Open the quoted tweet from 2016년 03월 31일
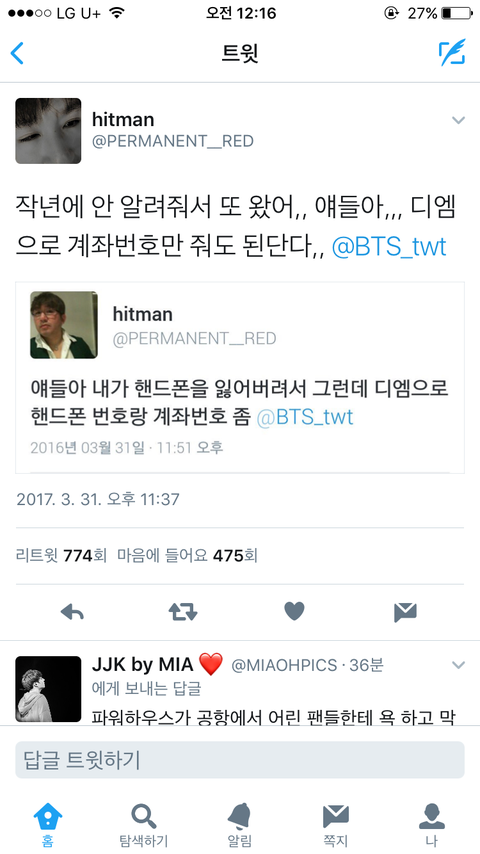The height and width of the screenshot is (854, 480). (x=240, y=377)
